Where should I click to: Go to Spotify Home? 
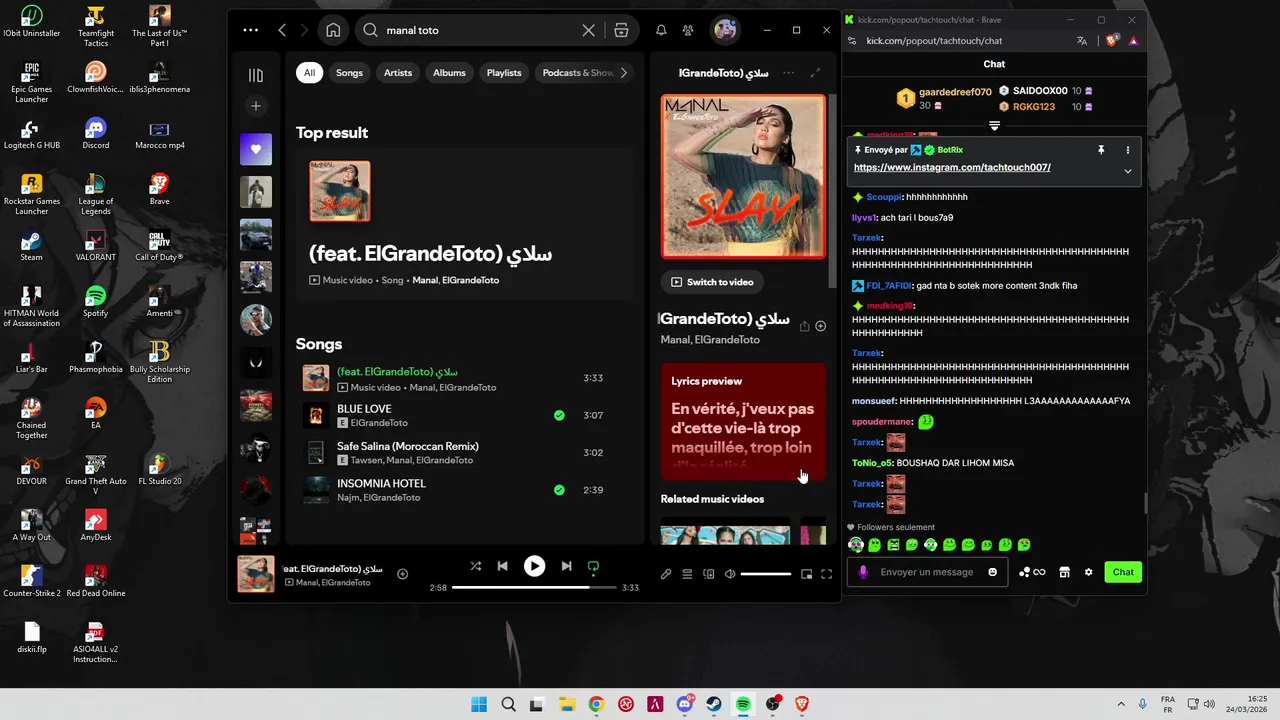coord(333,30)
